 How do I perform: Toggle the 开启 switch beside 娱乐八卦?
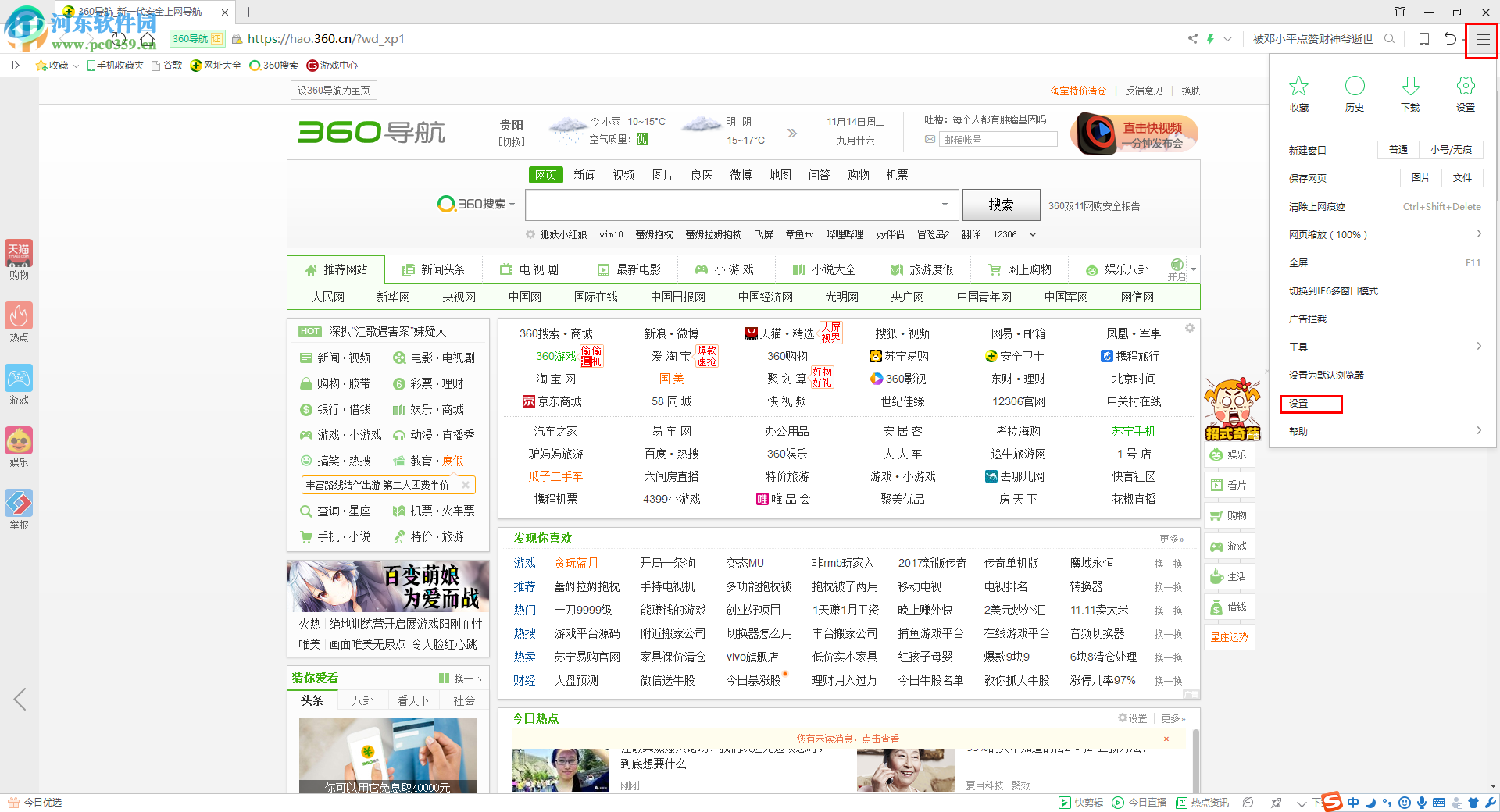point(1177,269)
